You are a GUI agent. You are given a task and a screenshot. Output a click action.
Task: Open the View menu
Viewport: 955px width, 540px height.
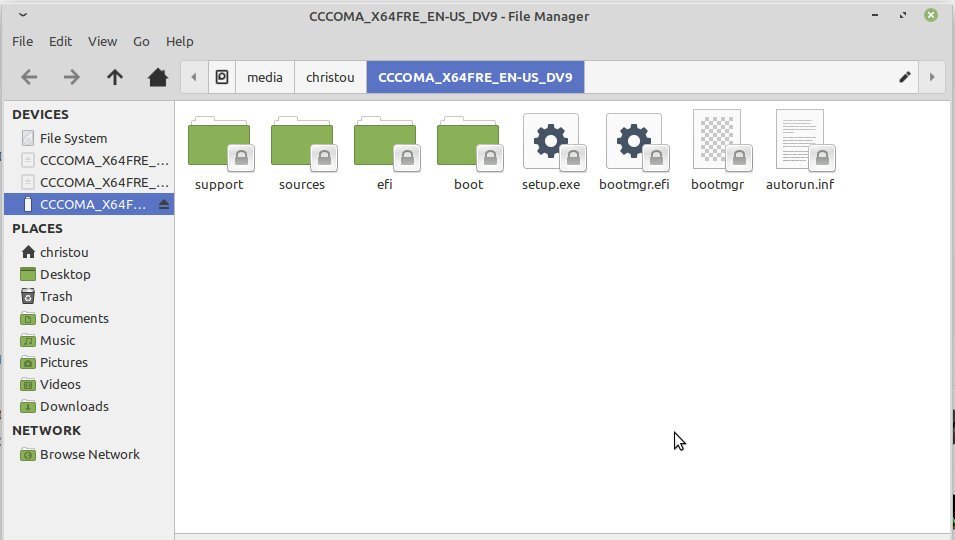(102, 41)
